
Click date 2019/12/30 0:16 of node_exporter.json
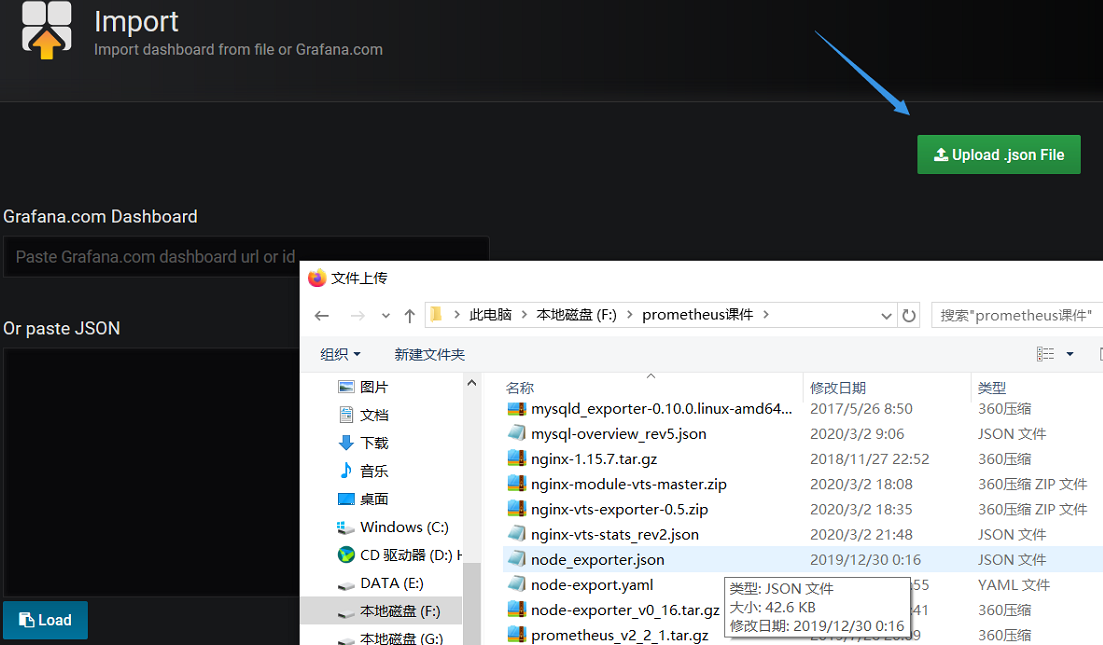pos(865,560)
